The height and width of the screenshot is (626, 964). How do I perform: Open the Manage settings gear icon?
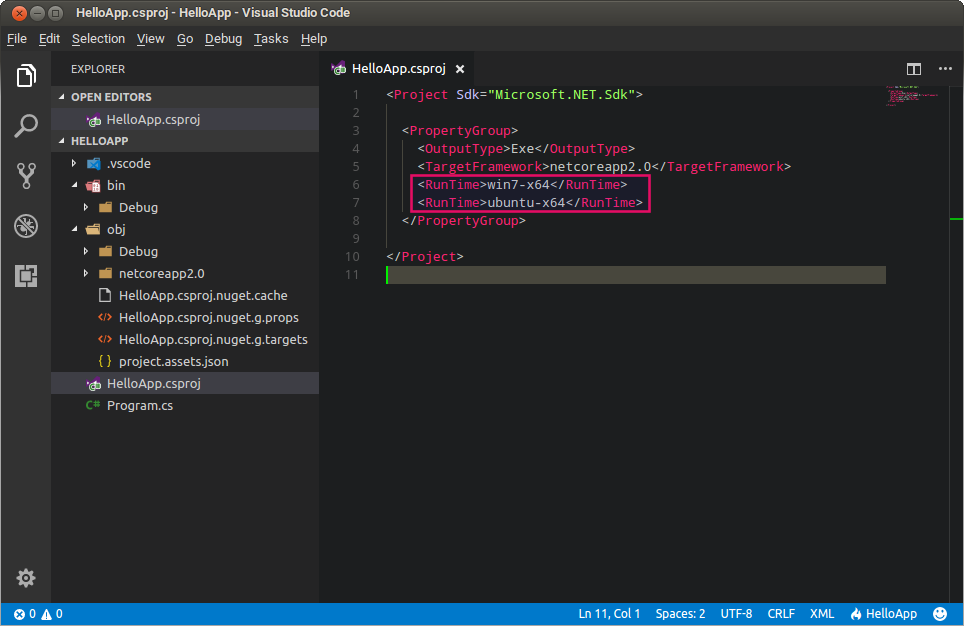[x=25, y=578]
